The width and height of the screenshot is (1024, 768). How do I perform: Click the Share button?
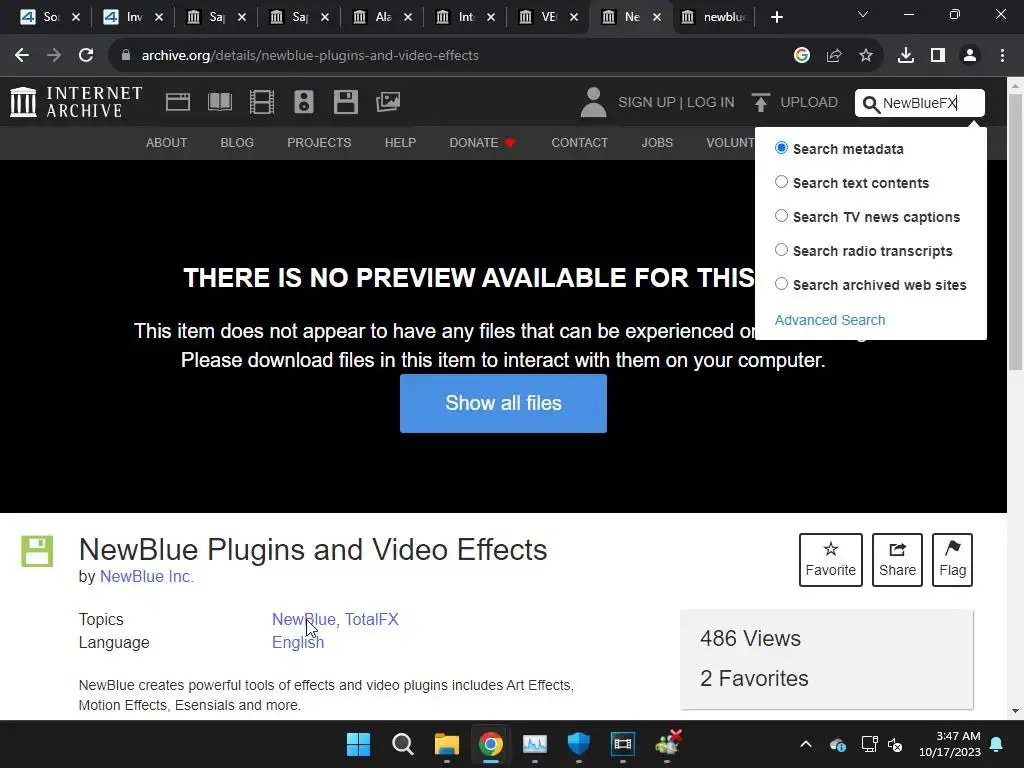tap(897, 560)
